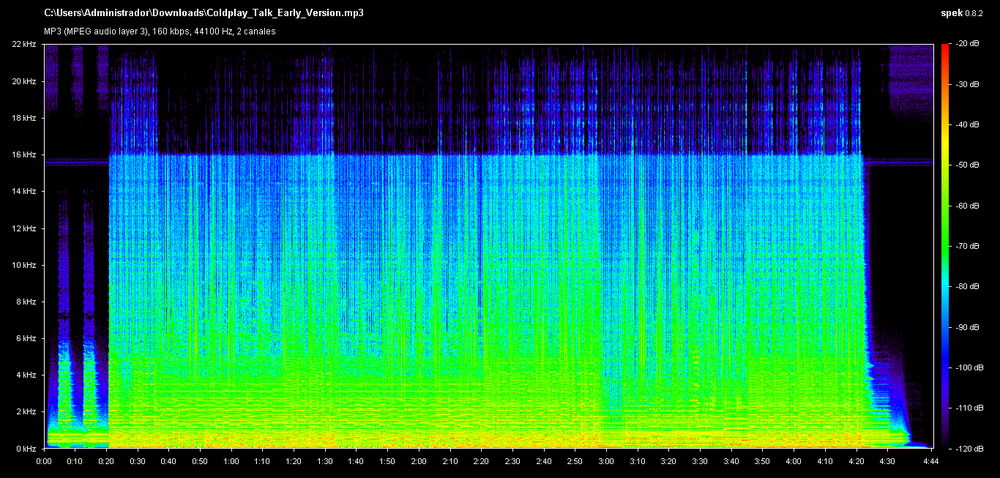The image size is (1000, 478).
Task: Click the 4:30 time axis label
Action: (x=888, y=460)
